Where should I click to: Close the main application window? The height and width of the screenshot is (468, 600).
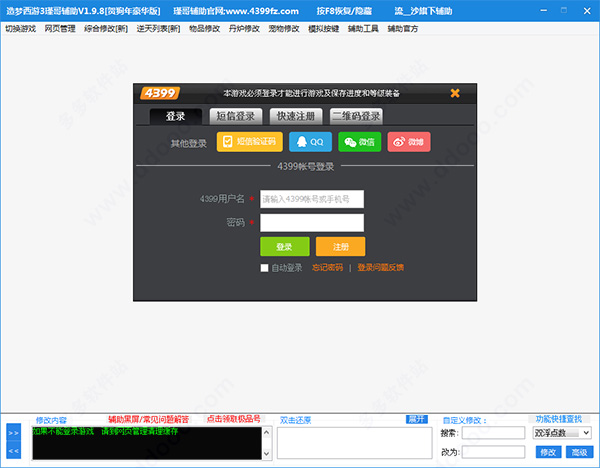click(x=587, y=11)
